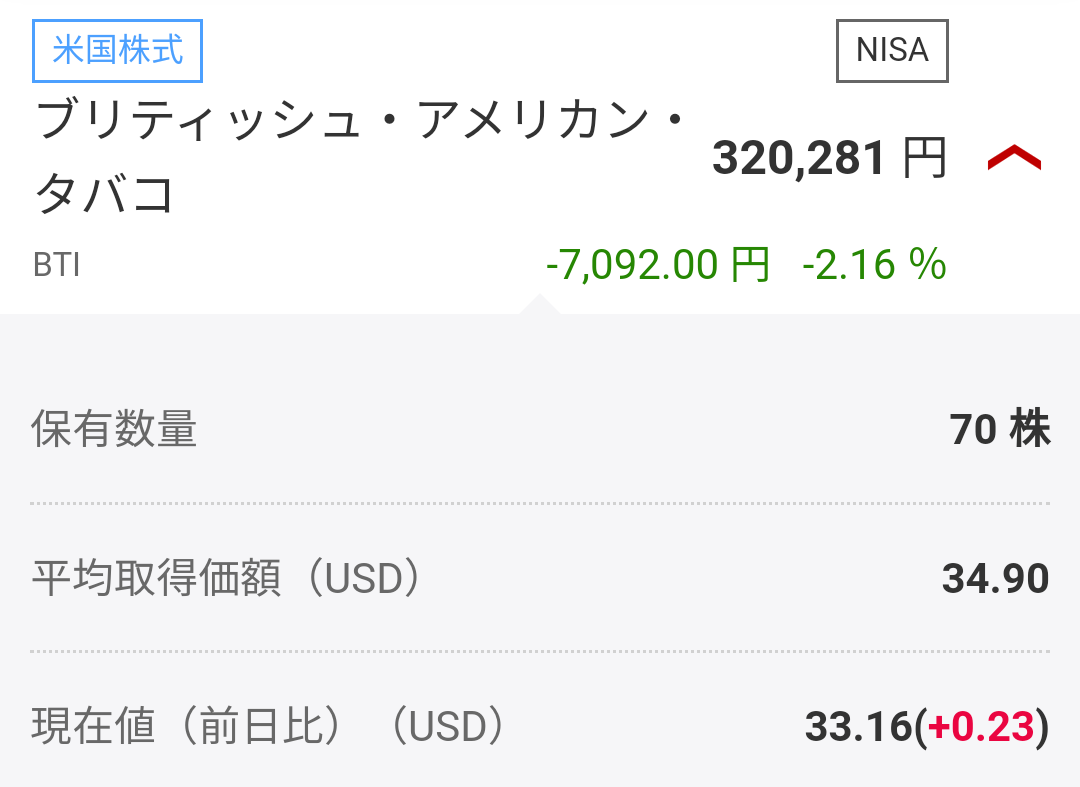The height and width of the screenshot is (787, 1080).
Task: Collapse details with the red chevron
Action: click(1014, 158)
